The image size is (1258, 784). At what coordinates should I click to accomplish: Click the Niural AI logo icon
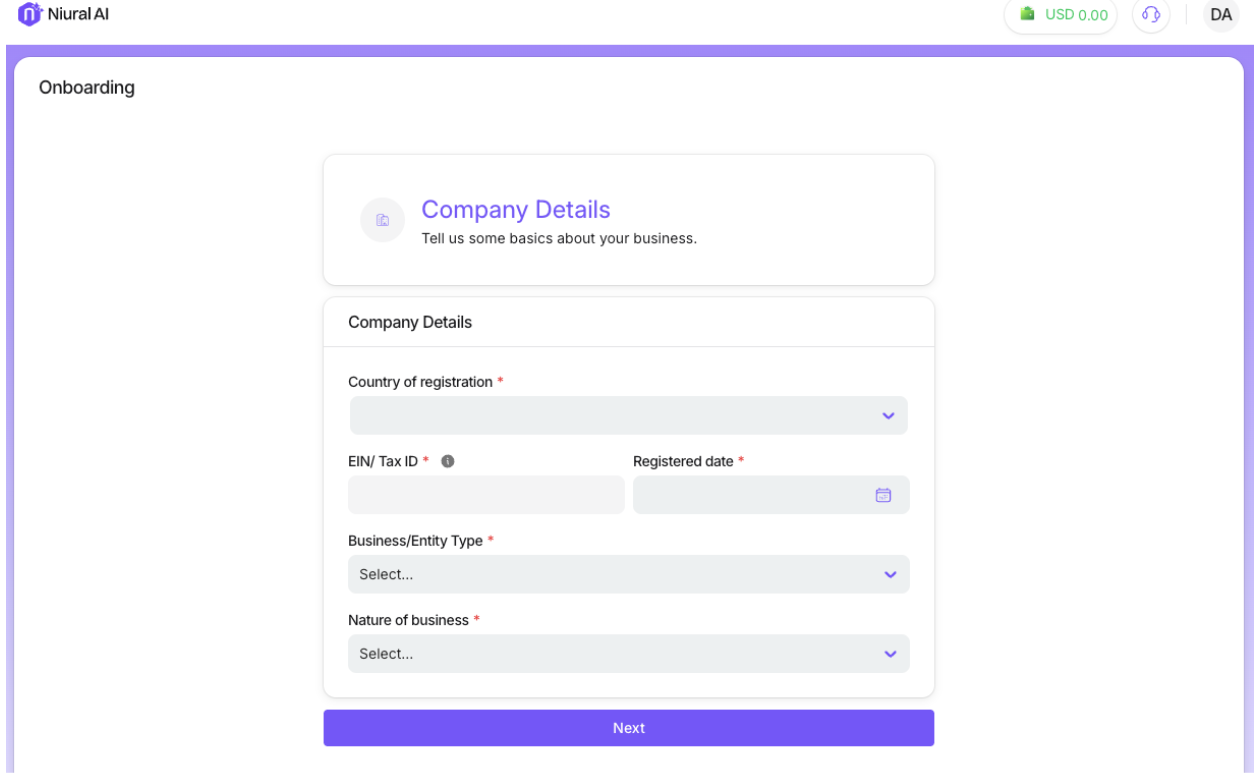click(30, 14)
